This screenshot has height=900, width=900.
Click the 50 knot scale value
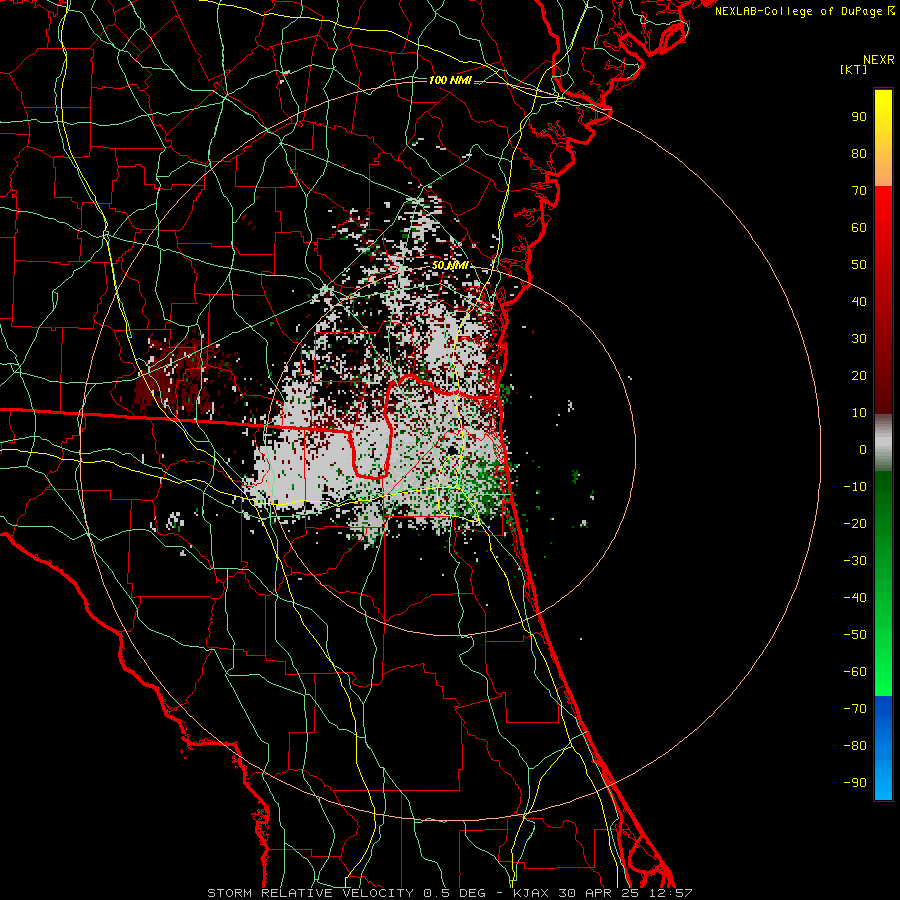859,265
